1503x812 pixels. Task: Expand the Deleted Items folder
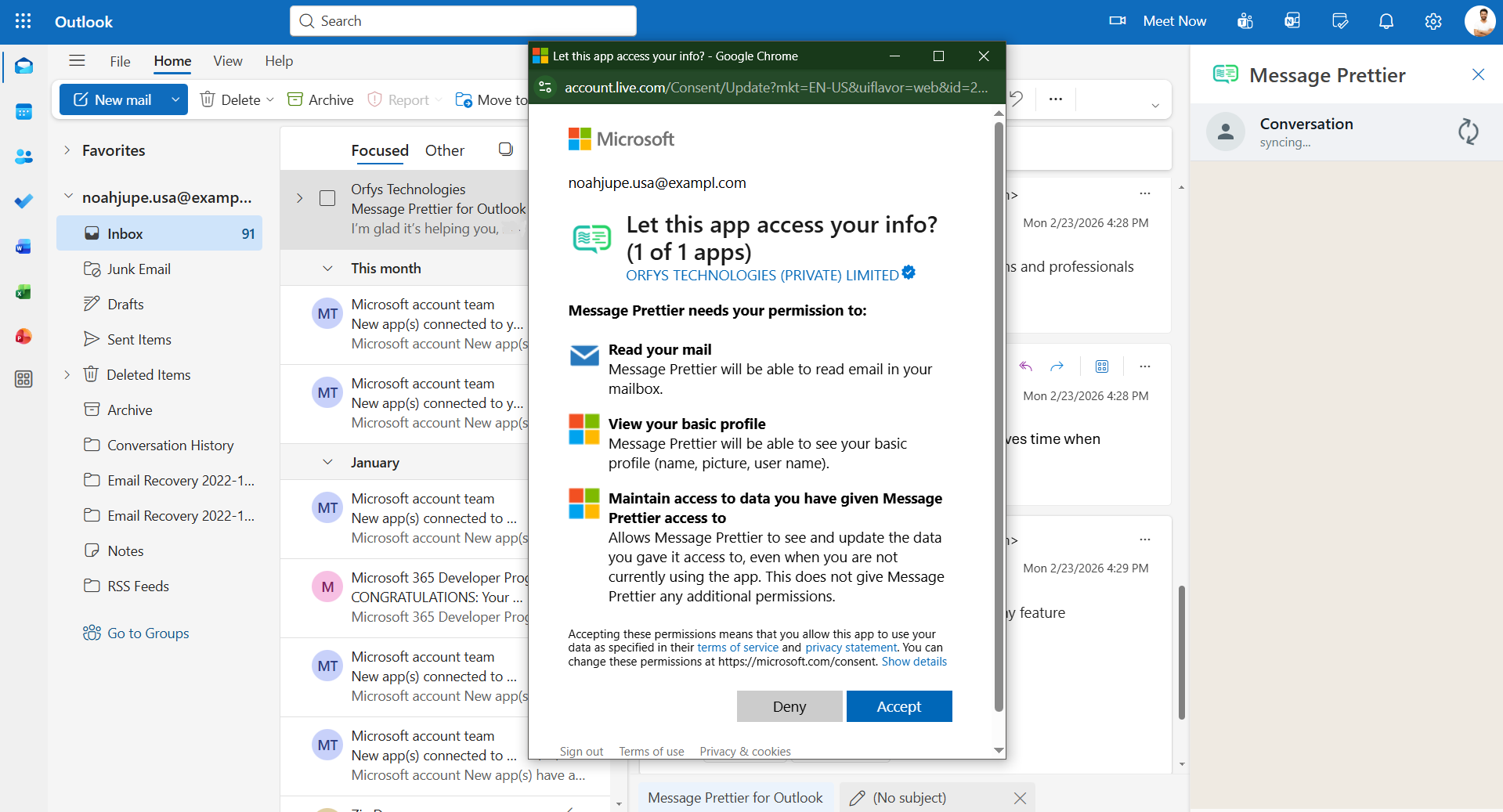[69, 374]
